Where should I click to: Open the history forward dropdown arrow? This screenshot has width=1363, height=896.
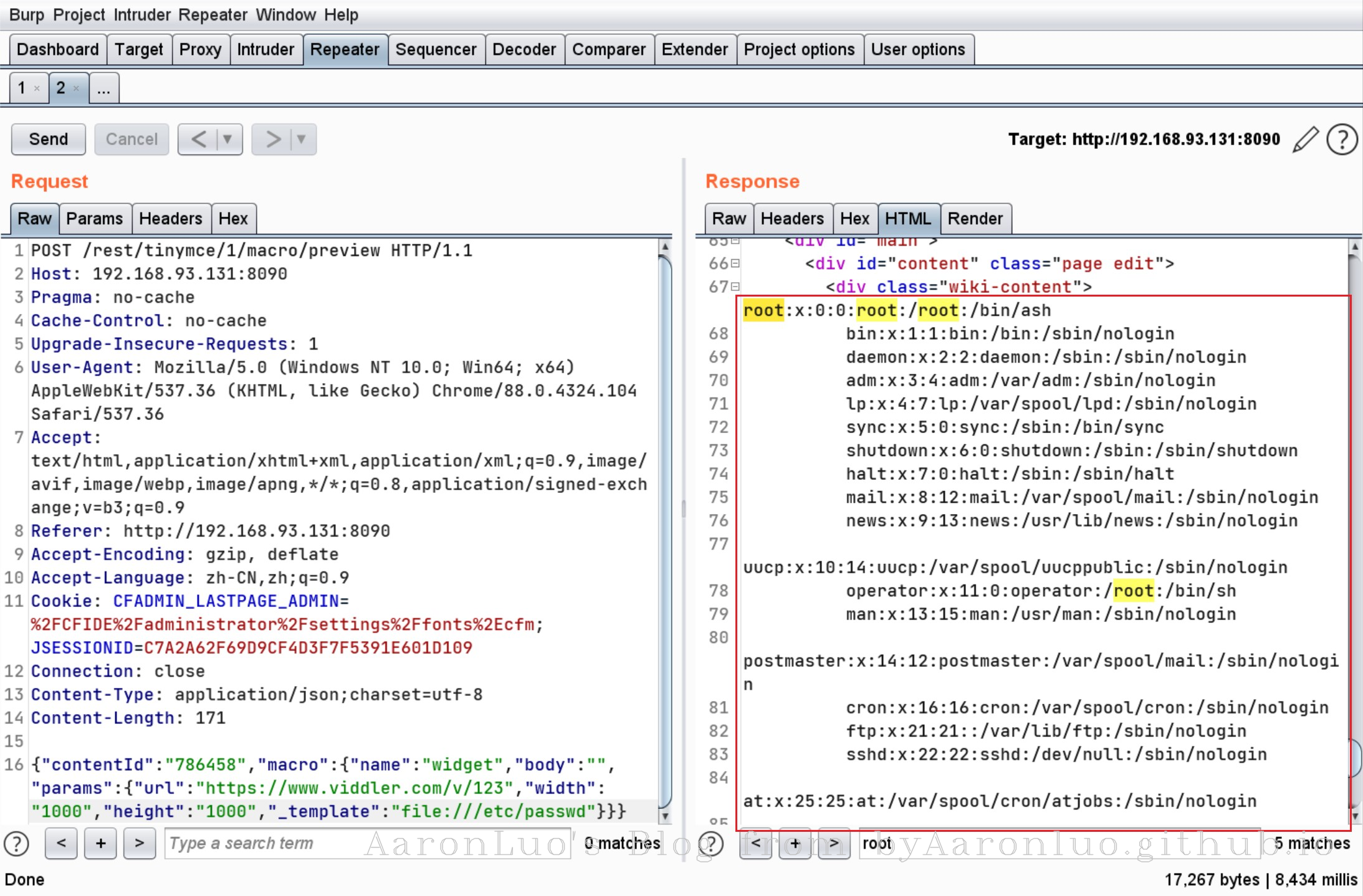pyautogui.click(x=302, y=139)
